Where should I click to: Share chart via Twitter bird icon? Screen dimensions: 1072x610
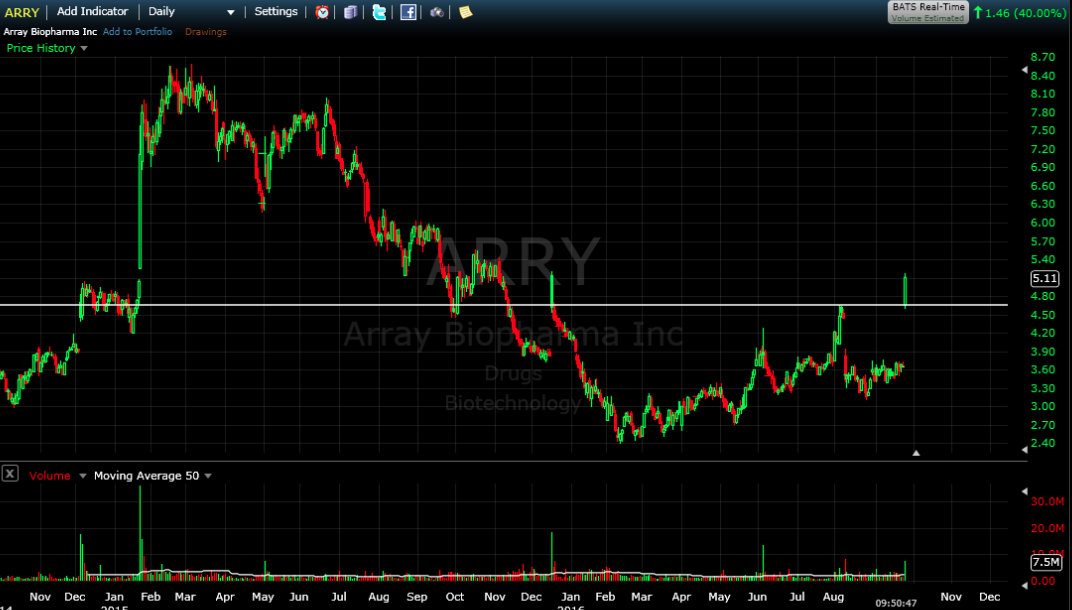pos(379,12)
